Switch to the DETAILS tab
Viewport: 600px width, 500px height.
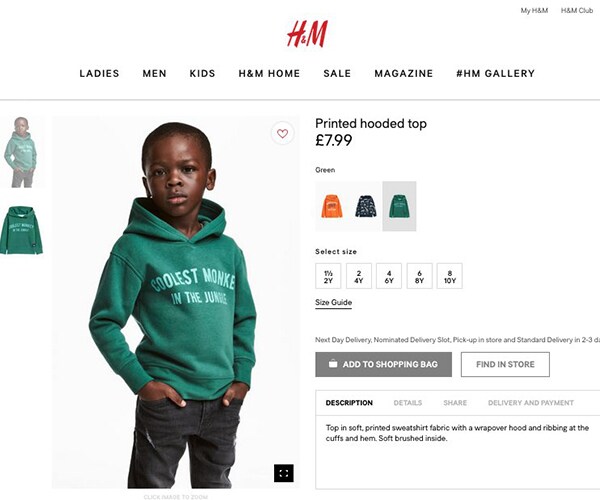(x=408, y=403)
